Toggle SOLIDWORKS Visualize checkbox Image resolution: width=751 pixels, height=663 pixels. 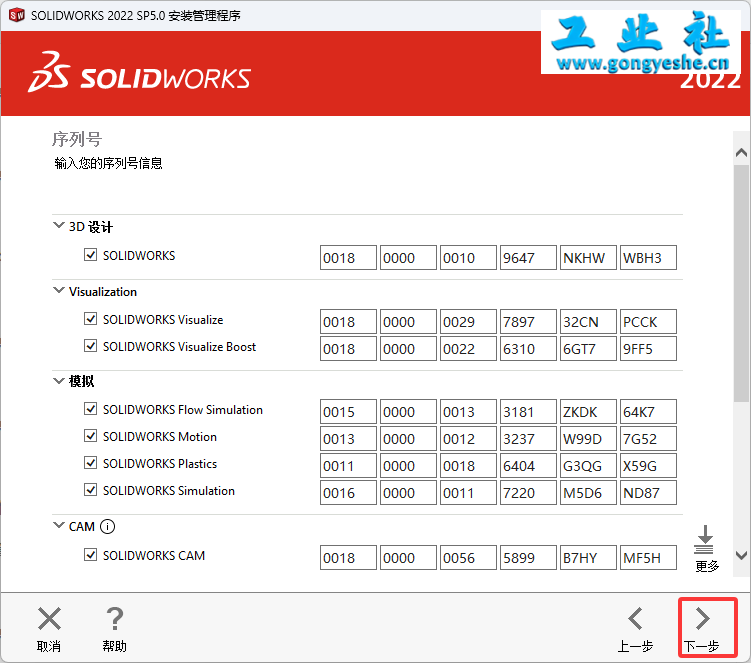(90, 319)
